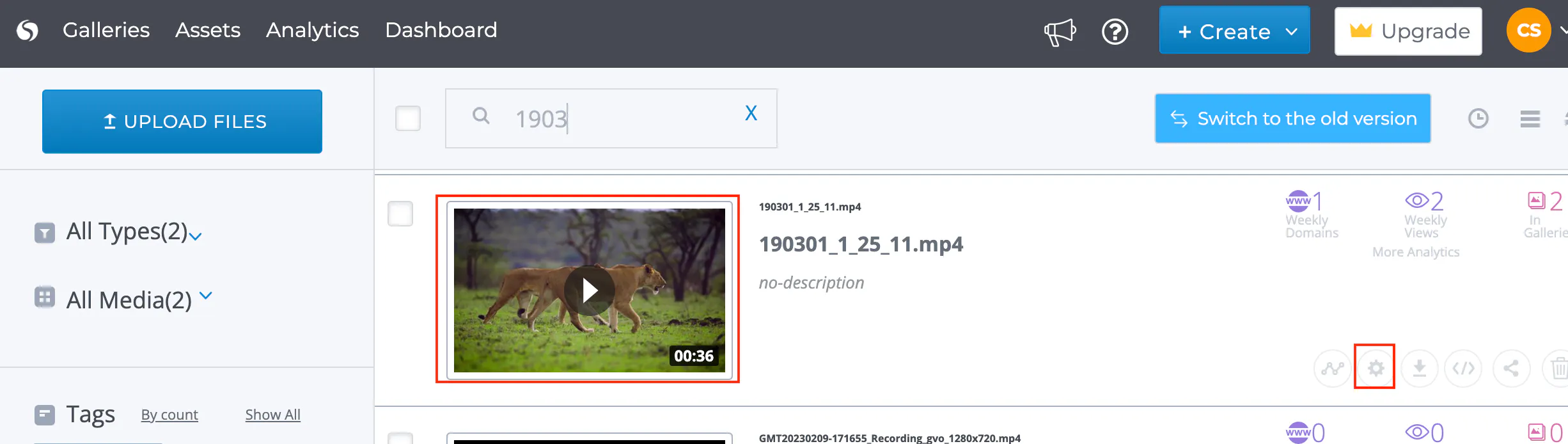Check the box for 190301_1_25_11.mp4

400,214
